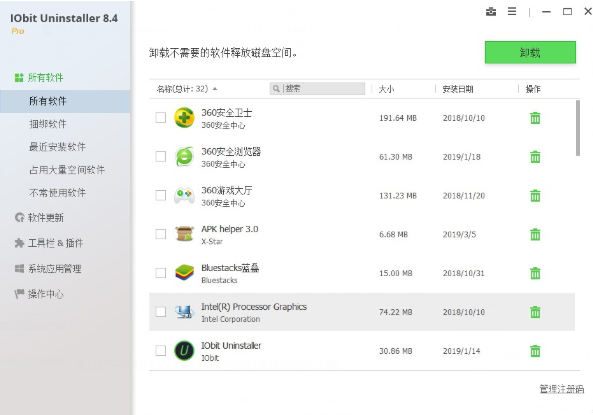Go to 工具栏 & 插件 section

click(48, 243)
